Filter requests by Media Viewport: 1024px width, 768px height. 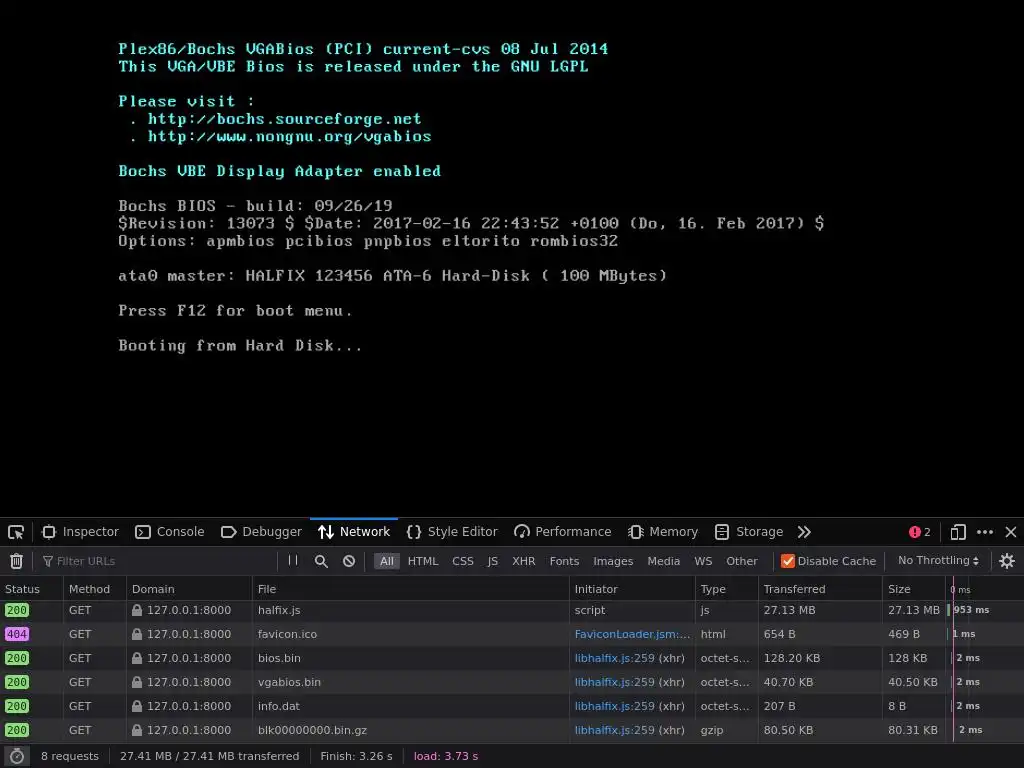(x=664, y=561)
